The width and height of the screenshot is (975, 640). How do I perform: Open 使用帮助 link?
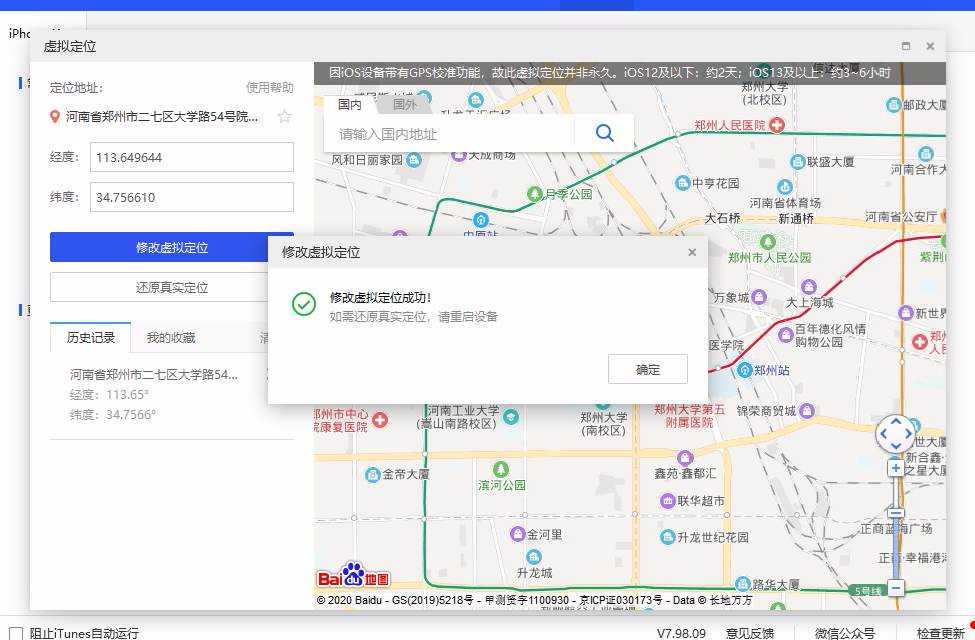point(270,88)
